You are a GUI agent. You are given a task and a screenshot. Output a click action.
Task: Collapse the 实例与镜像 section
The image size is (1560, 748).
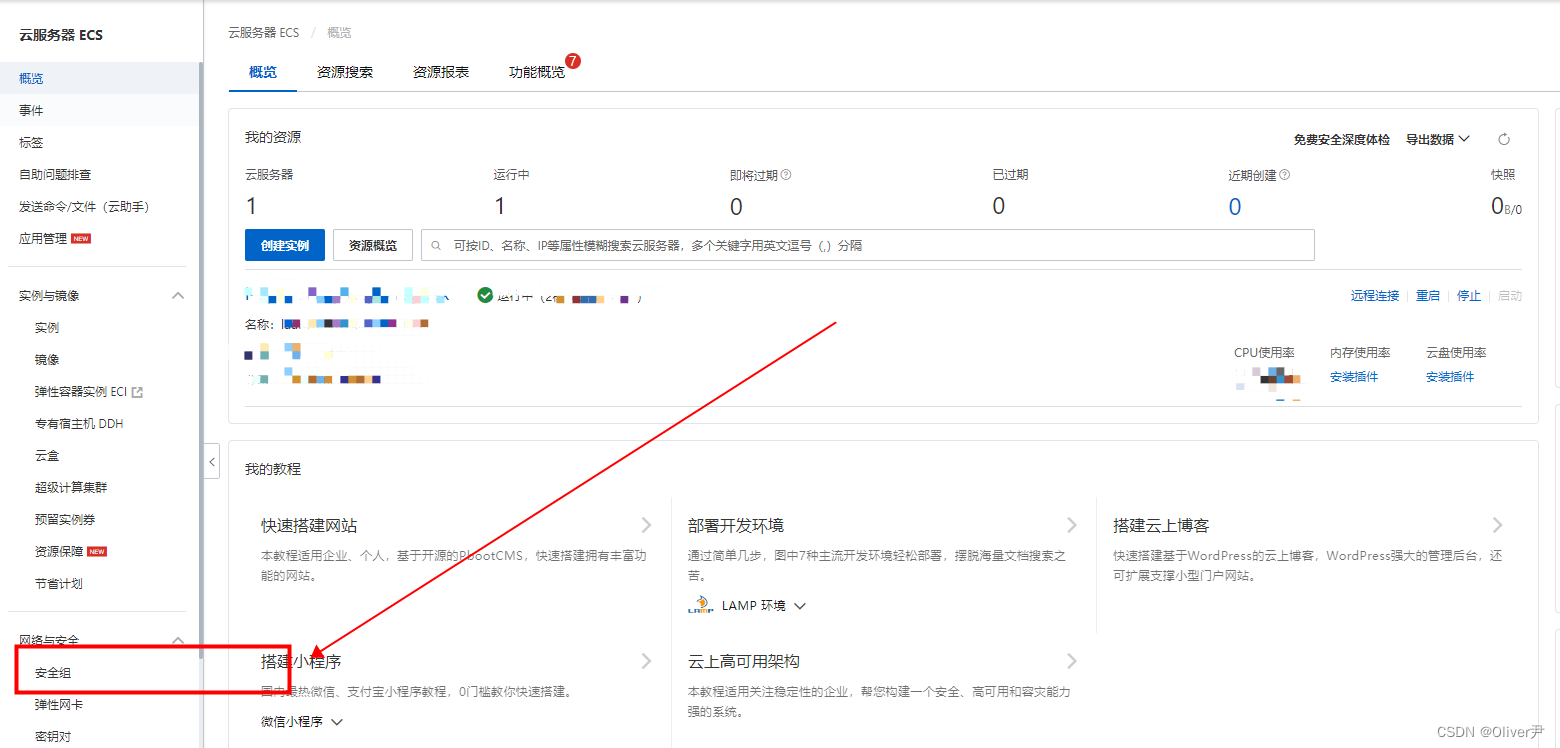[178, 296]
